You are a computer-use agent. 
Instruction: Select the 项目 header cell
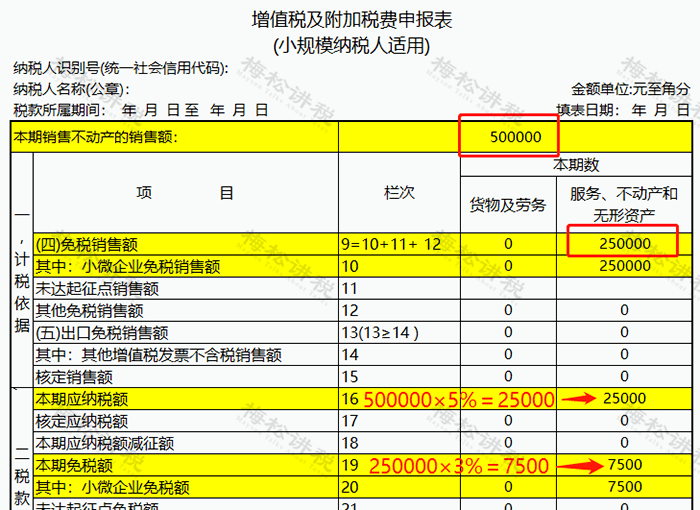click(x=186, y=193)
